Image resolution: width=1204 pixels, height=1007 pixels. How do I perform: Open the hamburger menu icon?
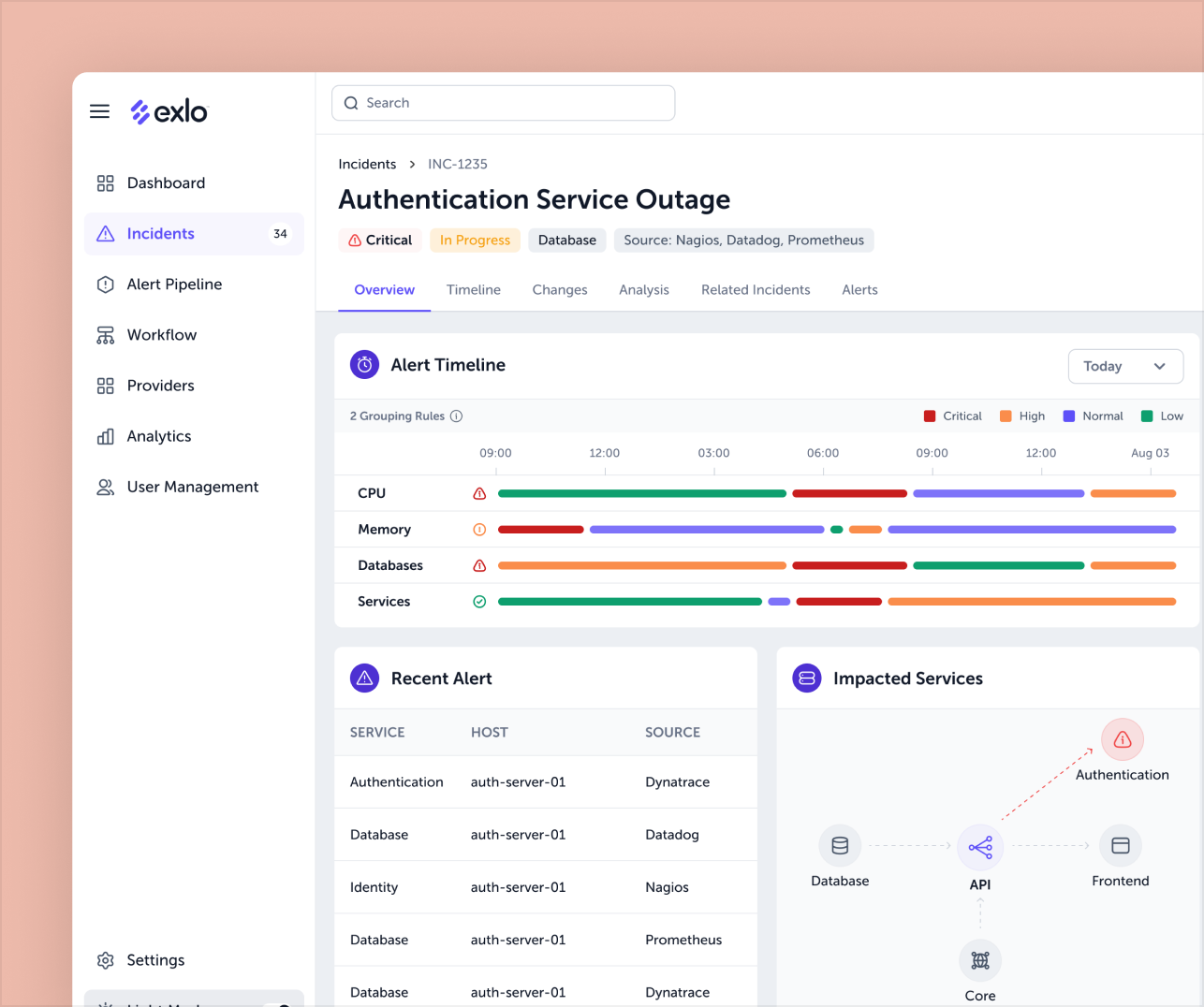99,111
